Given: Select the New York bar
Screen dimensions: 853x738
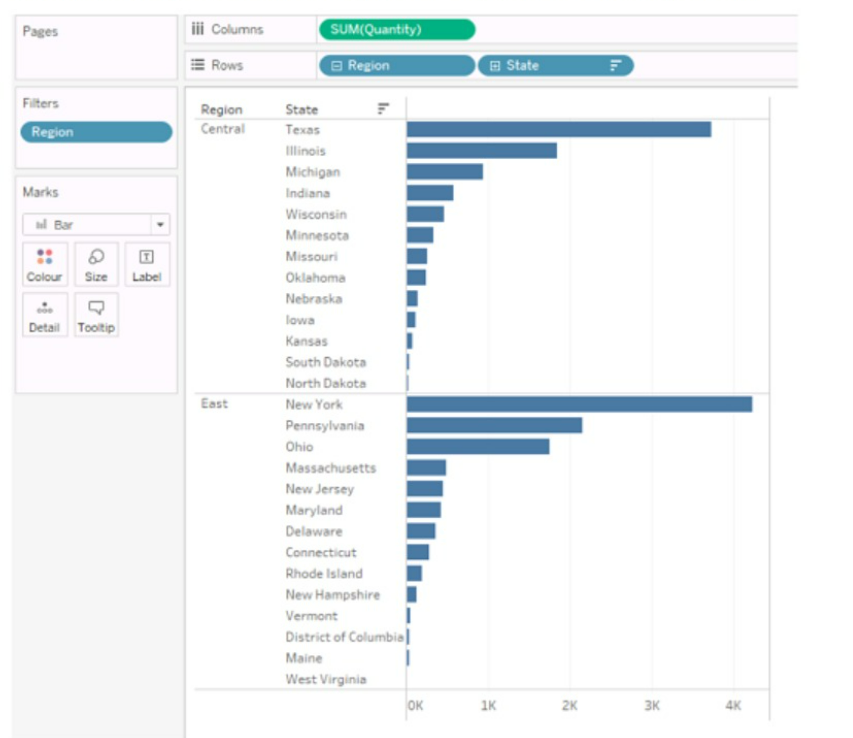Looking at the screenshot, I should [x=578, y=404].
